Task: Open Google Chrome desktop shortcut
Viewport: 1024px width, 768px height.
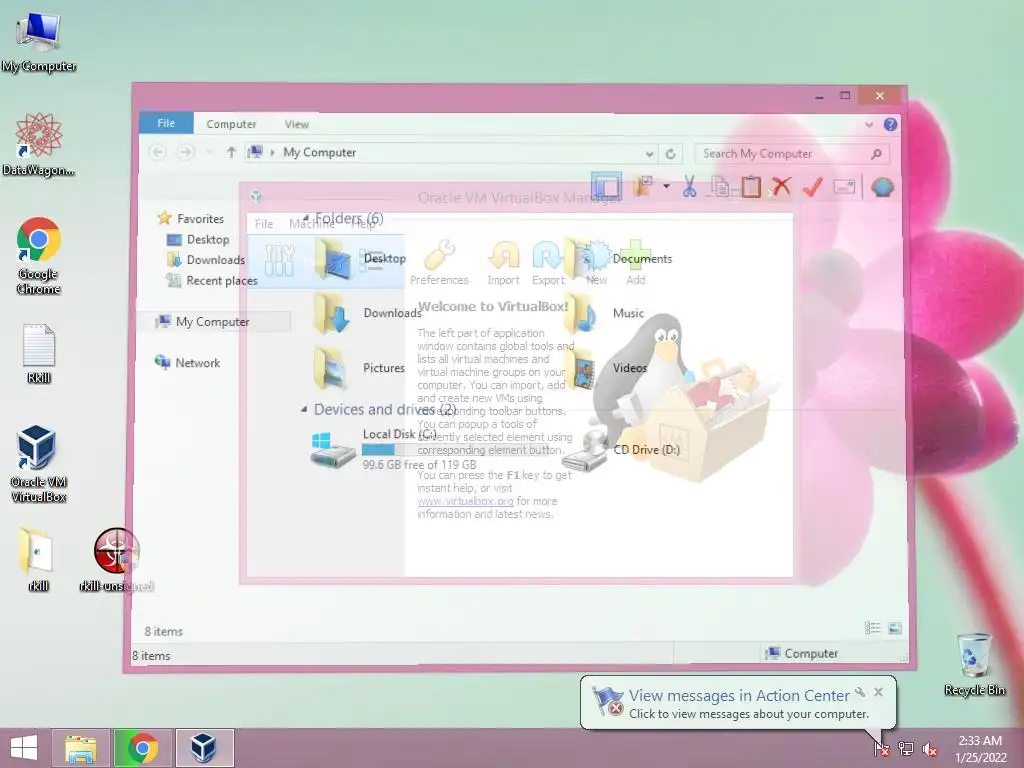Action: (x=39, y=256)
